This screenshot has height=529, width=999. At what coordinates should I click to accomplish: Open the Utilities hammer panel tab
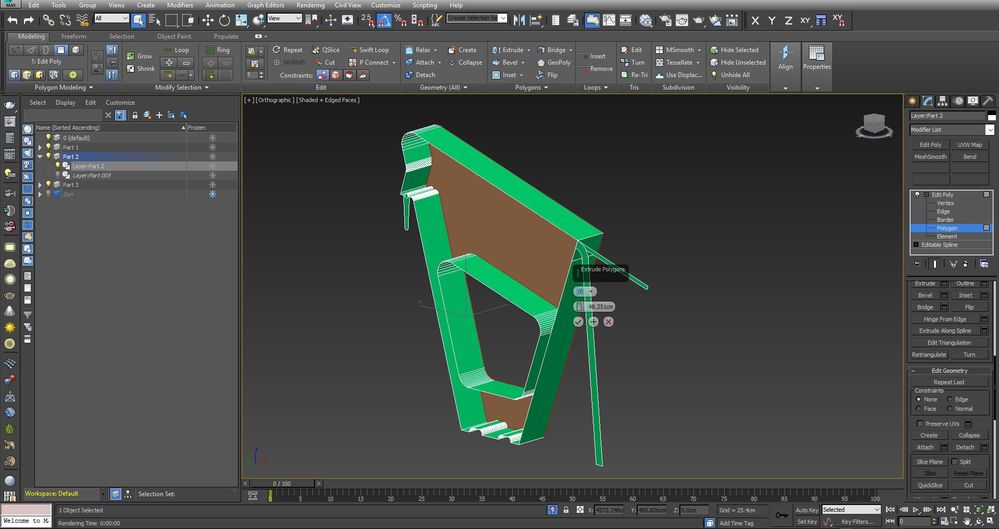coord(987,101)
